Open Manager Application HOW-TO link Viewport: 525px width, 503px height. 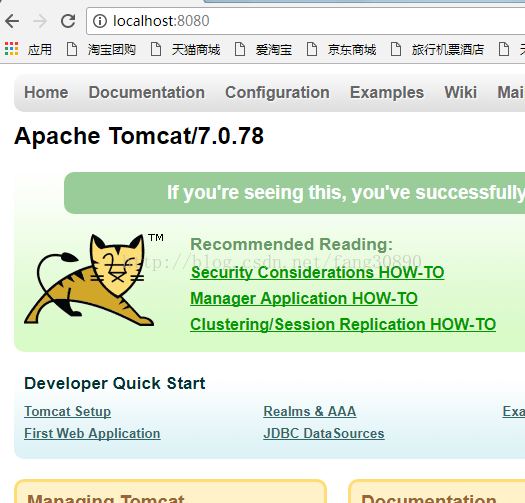[304, 298]
